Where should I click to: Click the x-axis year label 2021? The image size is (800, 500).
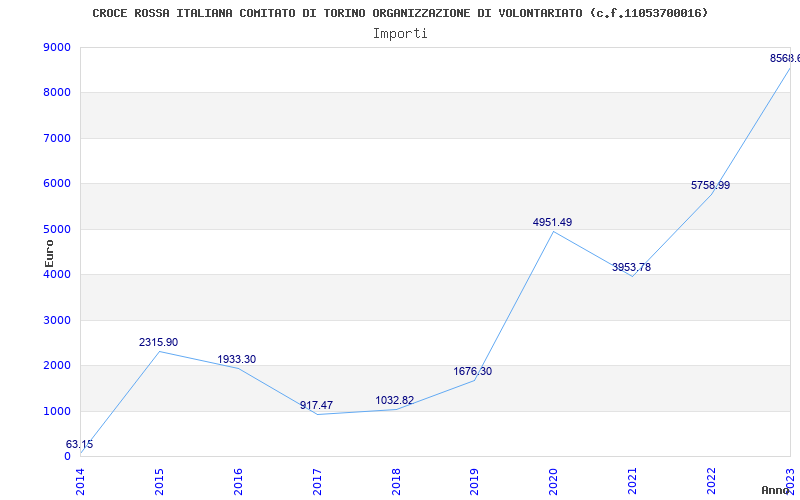coord(633,482)
